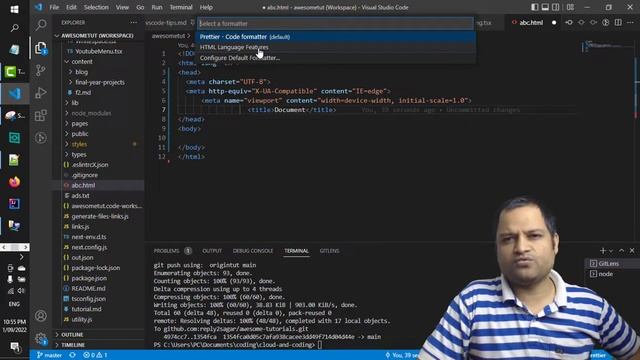Toggle primary side bar layout icon
The height and width of the screenshot is (360, 640).
click(x=535, y=7)
